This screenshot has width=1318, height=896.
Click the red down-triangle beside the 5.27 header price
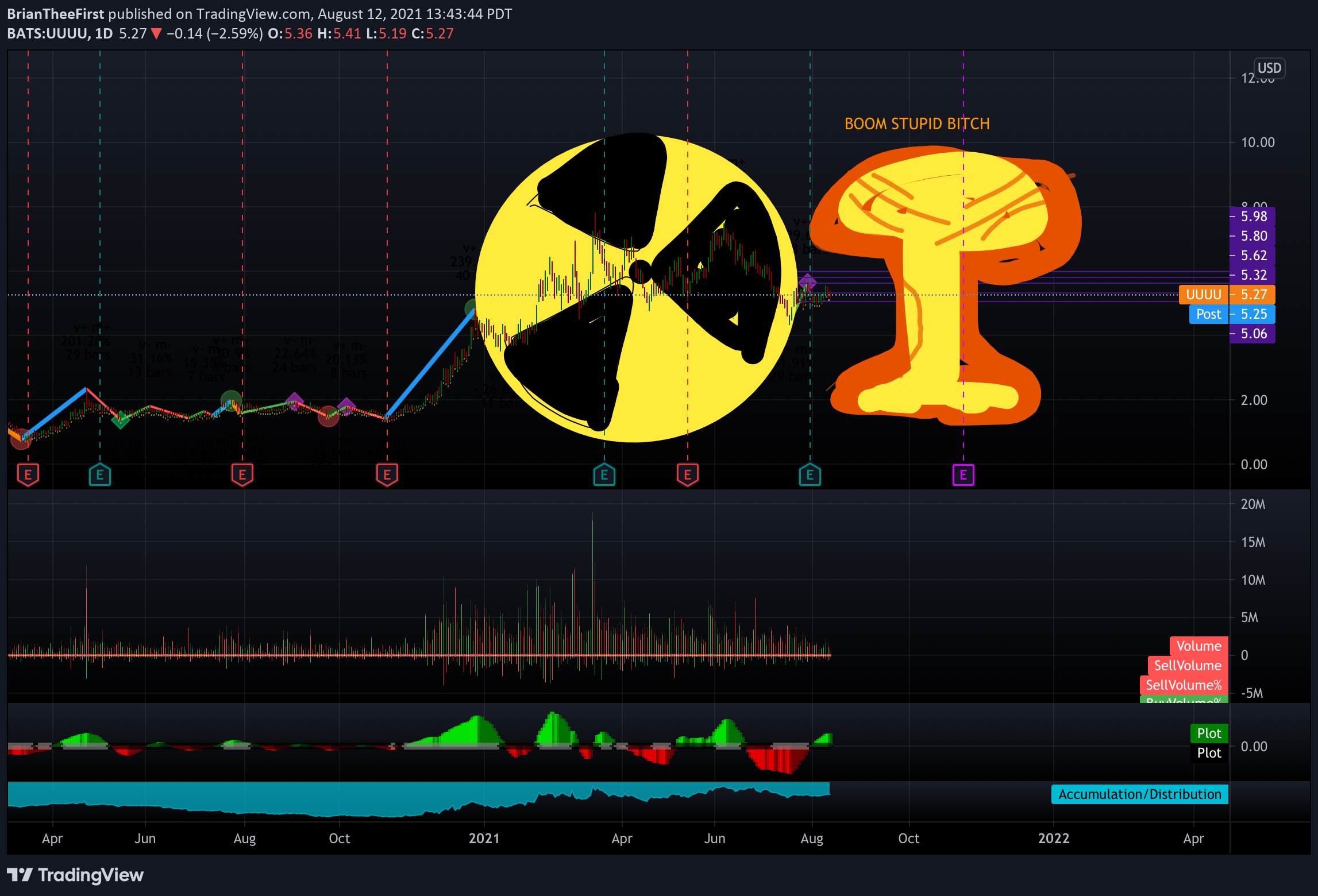156,34
